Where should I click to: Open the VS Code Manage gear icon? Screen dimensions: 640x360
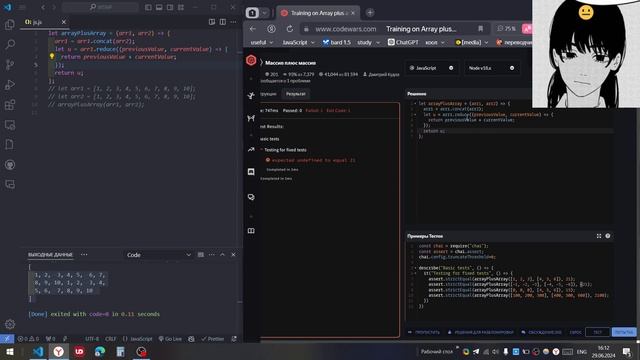tap(10, 324)
